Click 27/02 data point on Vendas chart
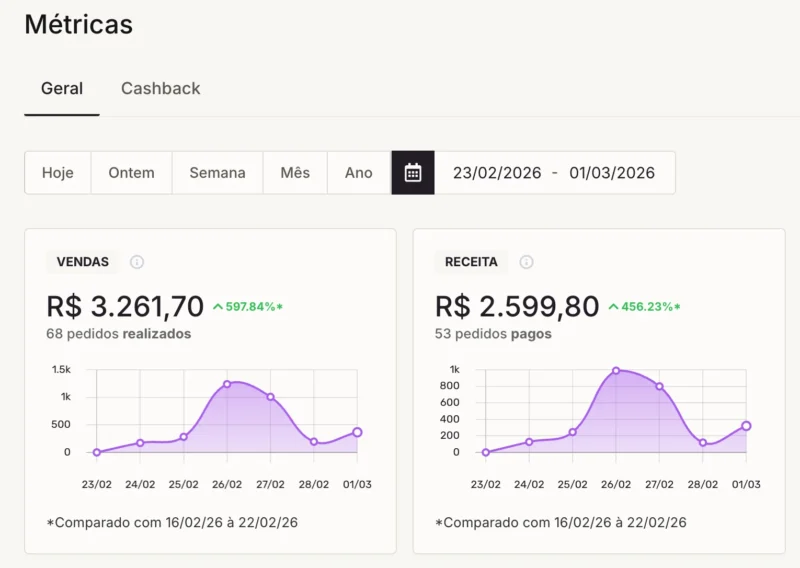The image size is (800, 568). (270, 397)
